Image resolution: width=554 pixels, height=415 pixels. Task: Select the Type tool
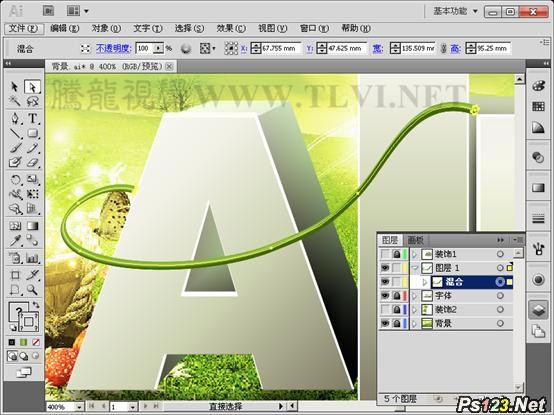click(x=33, y=118)
